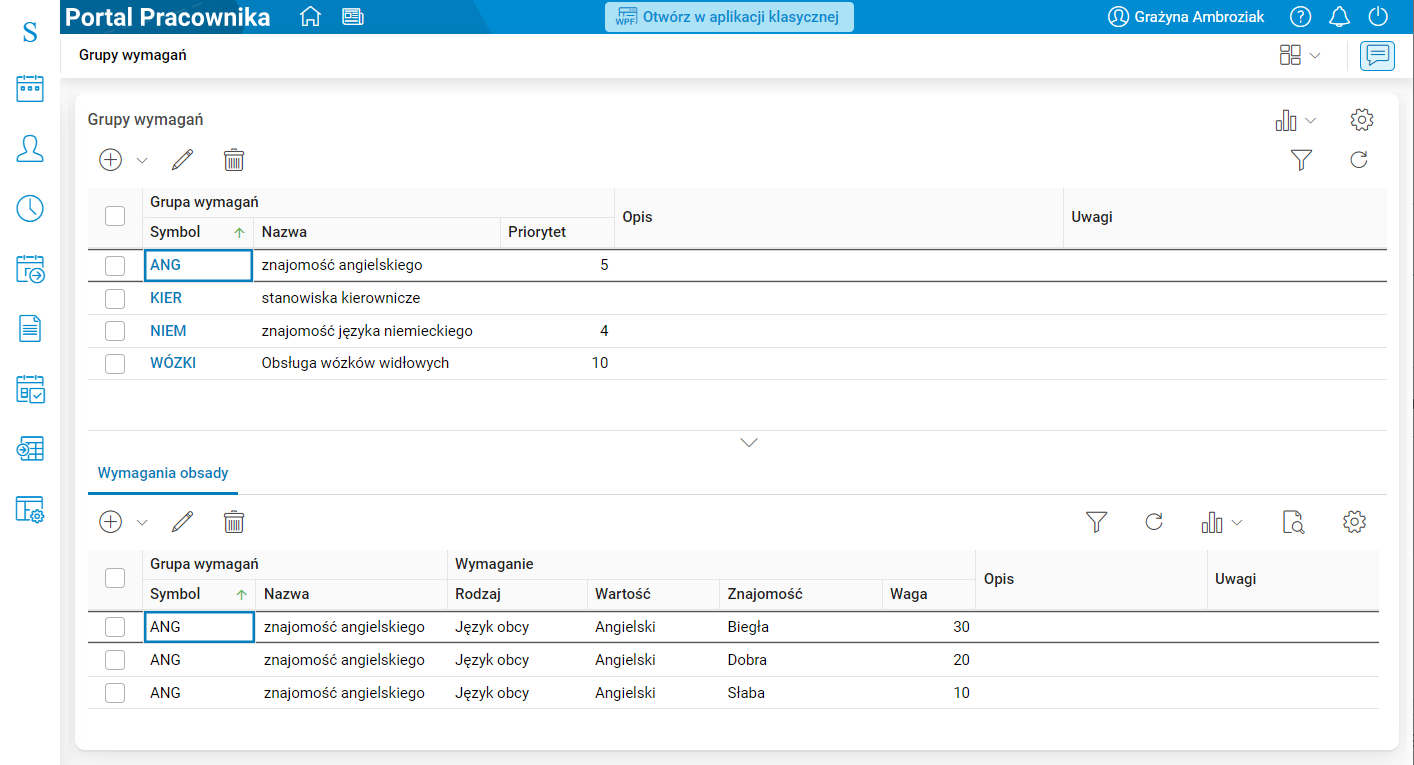The height and width of the screenshot is (765, 1414).
Task: Open the layout view dropdown in header
Action: pos(1299,56)
